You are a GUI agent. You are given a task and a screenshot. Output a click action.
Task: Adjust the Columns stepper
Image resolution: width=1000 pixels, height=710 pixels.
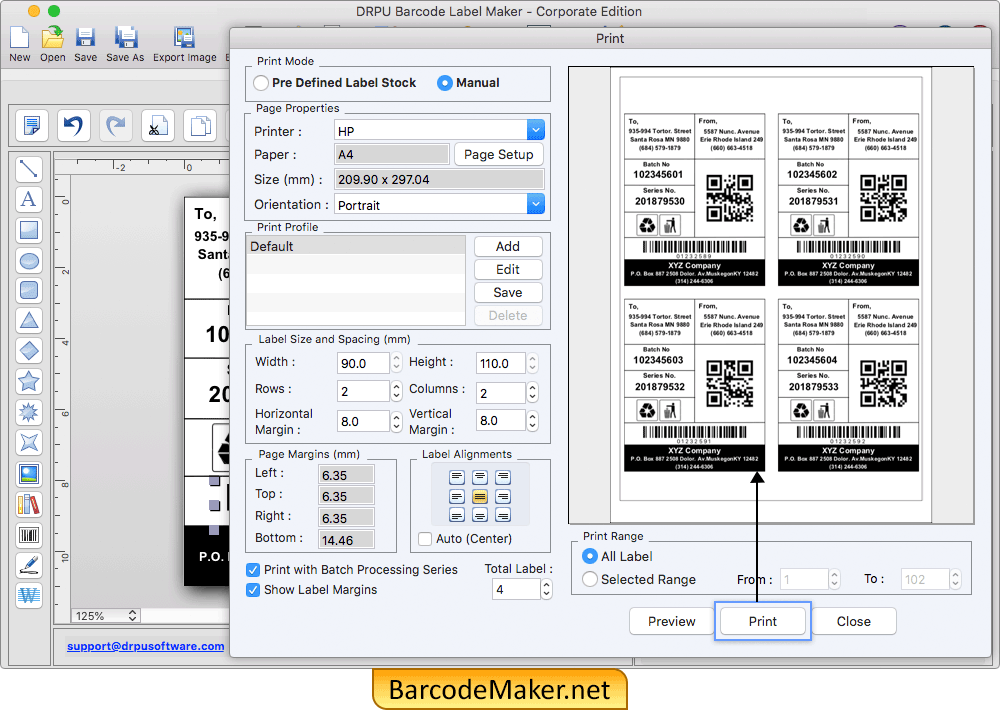533,392
